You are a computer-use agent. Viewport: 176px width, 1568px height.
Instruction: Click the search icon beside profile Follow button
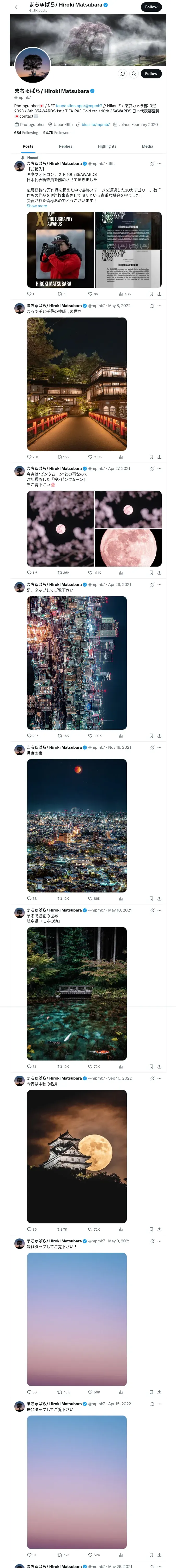pyautogui.click(x=134, y=74)
